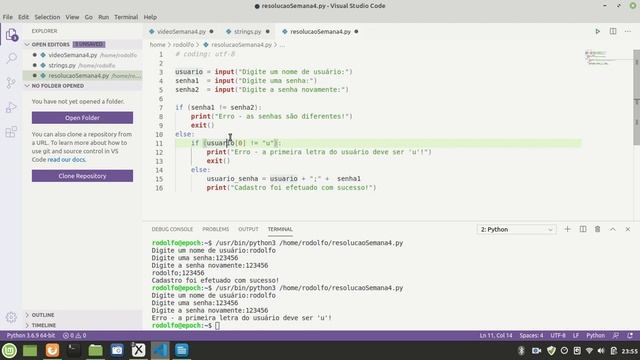Collapse the OPEN EDITORS section

[x=27, y=44]
